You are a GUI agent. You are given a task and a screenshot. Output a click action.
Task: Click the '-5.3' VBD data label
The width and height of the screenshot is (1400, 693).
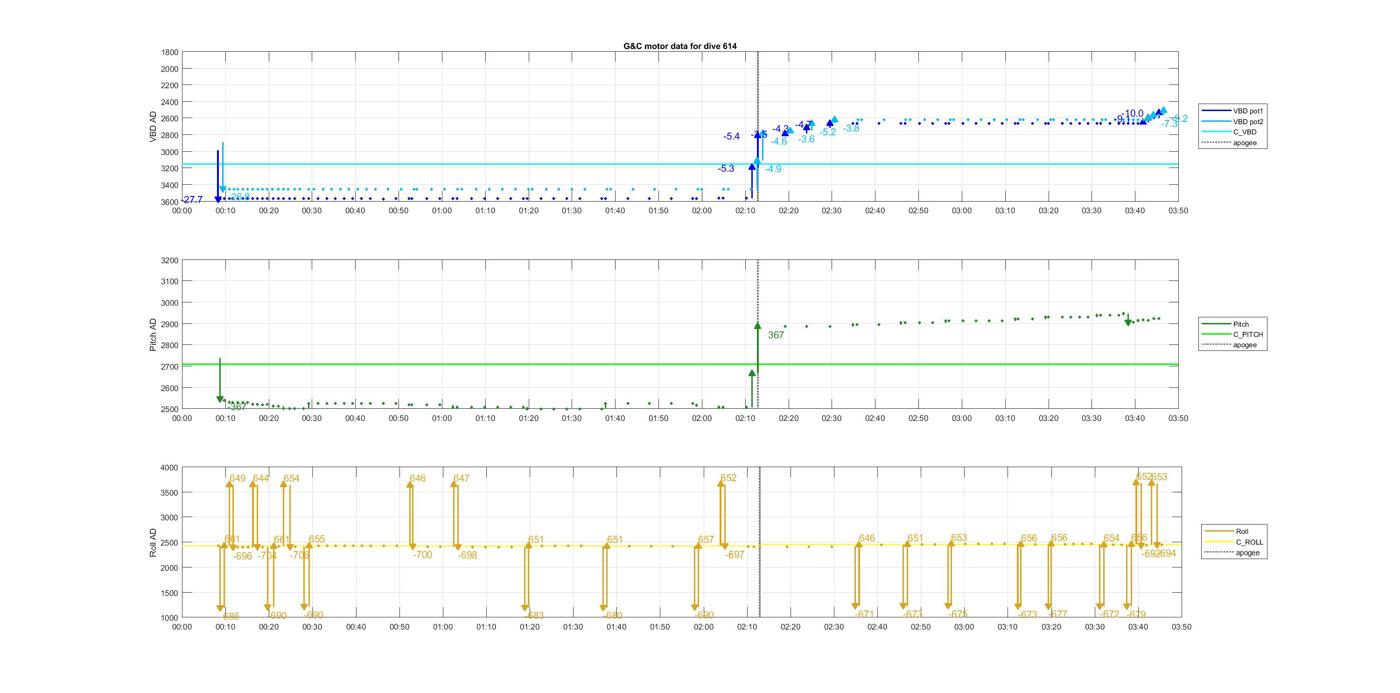pyautogui.click(x=725, y=169)
